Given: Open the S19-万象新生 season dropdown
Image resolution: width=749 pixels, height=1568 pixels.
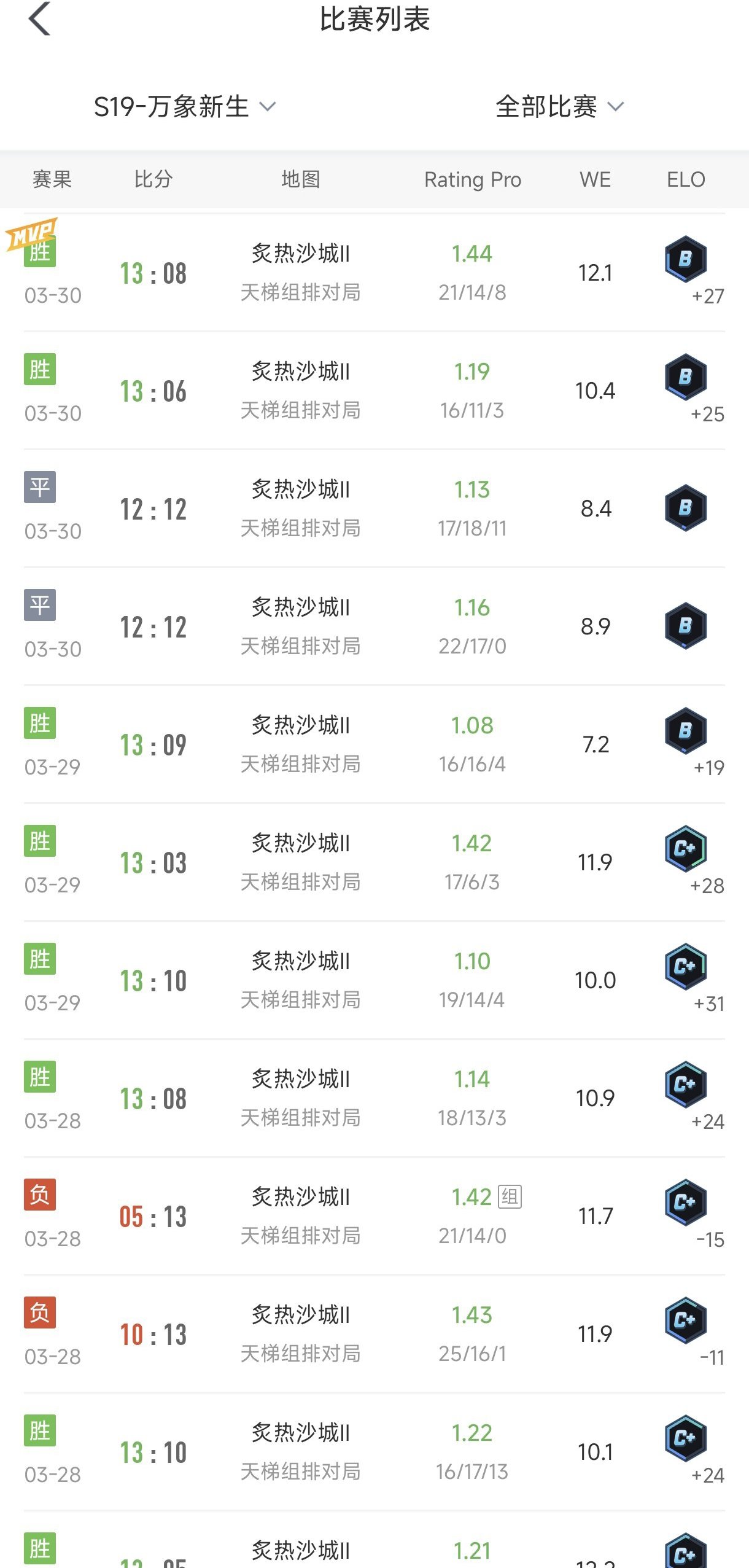Looking at the screenshot, I should (x=184, y=107).
